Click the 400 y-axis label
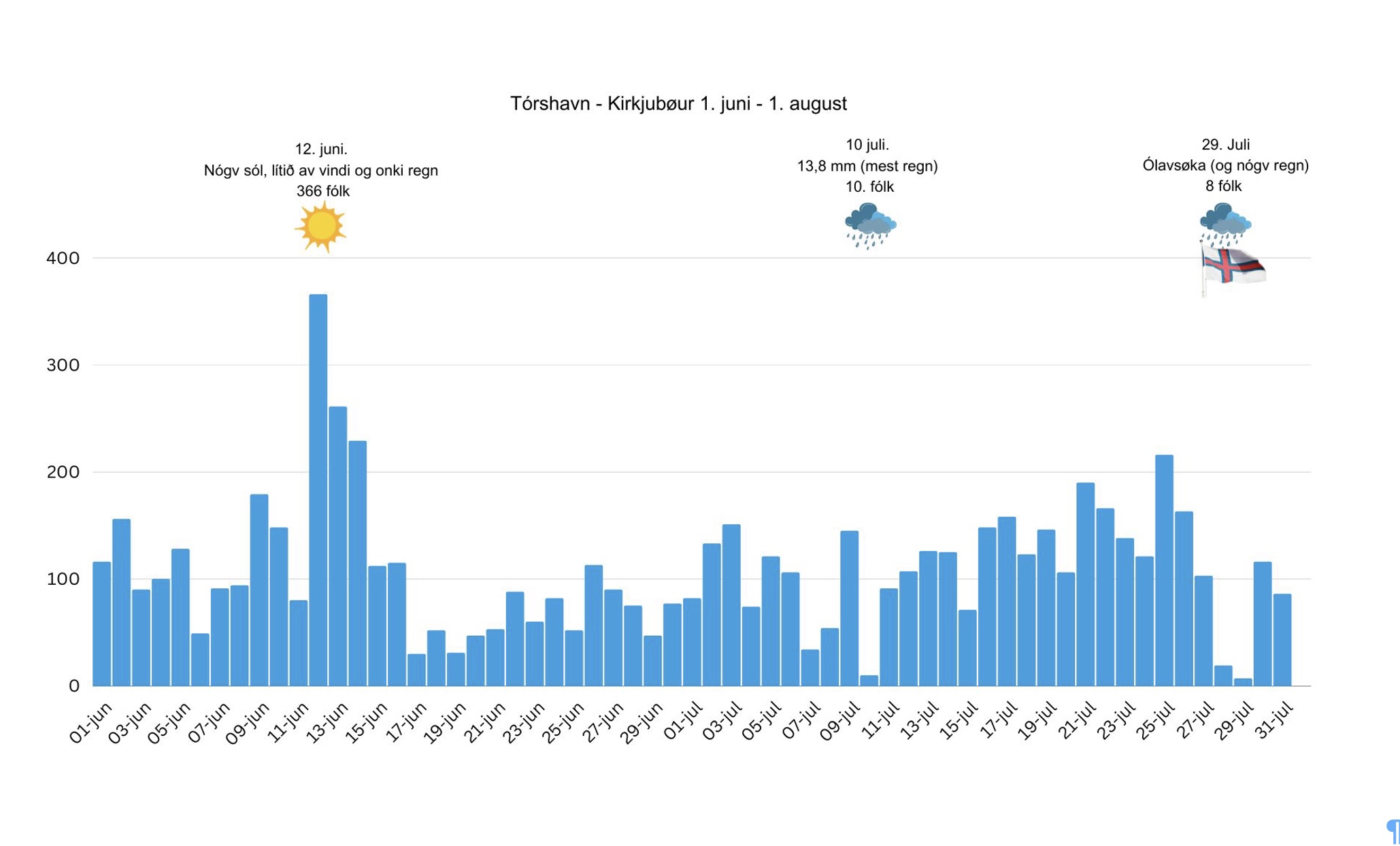Viewport: 1400px width, 846px height. click(x=63, y=258)
